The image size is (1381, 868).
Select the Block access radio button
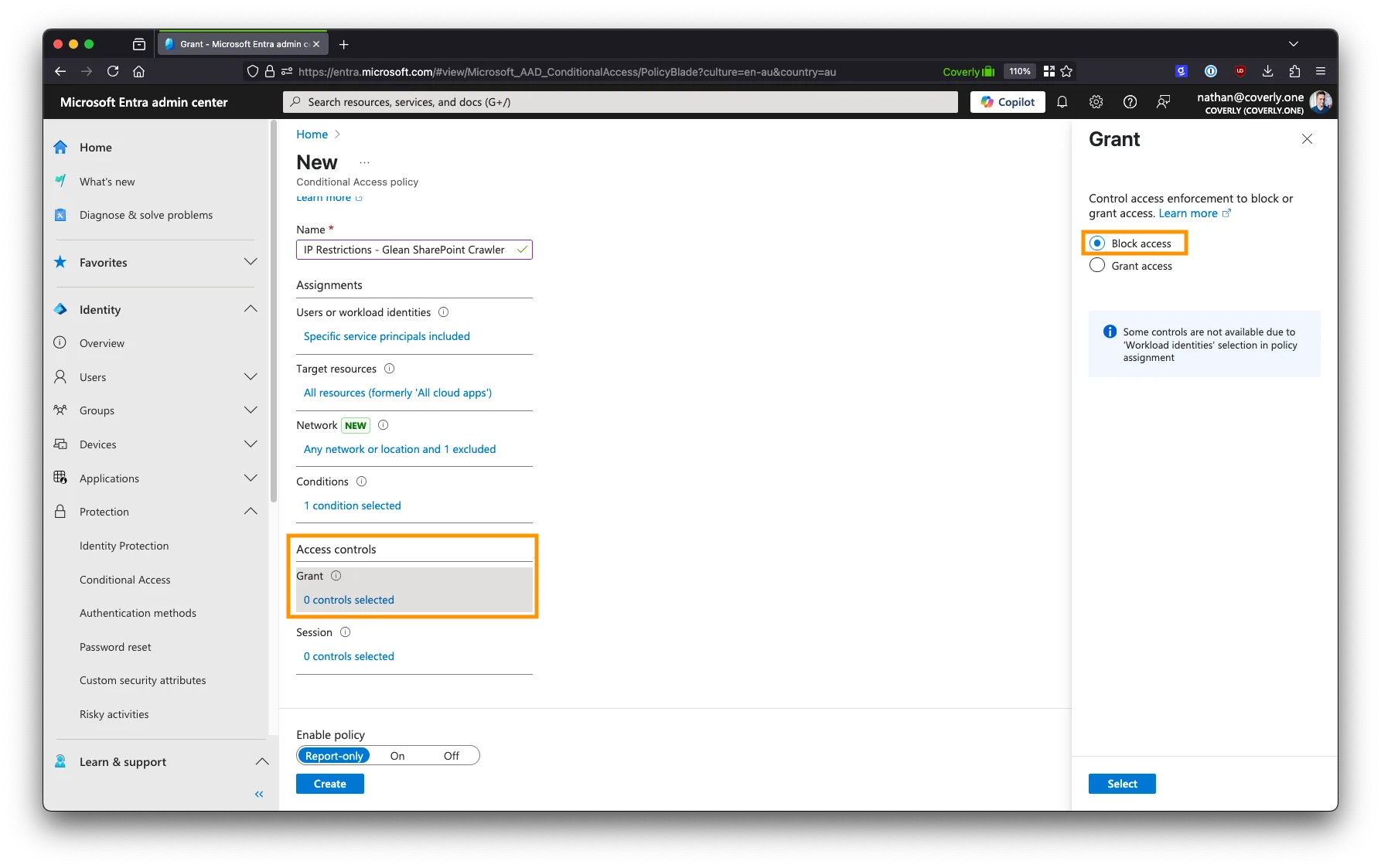1097,243
